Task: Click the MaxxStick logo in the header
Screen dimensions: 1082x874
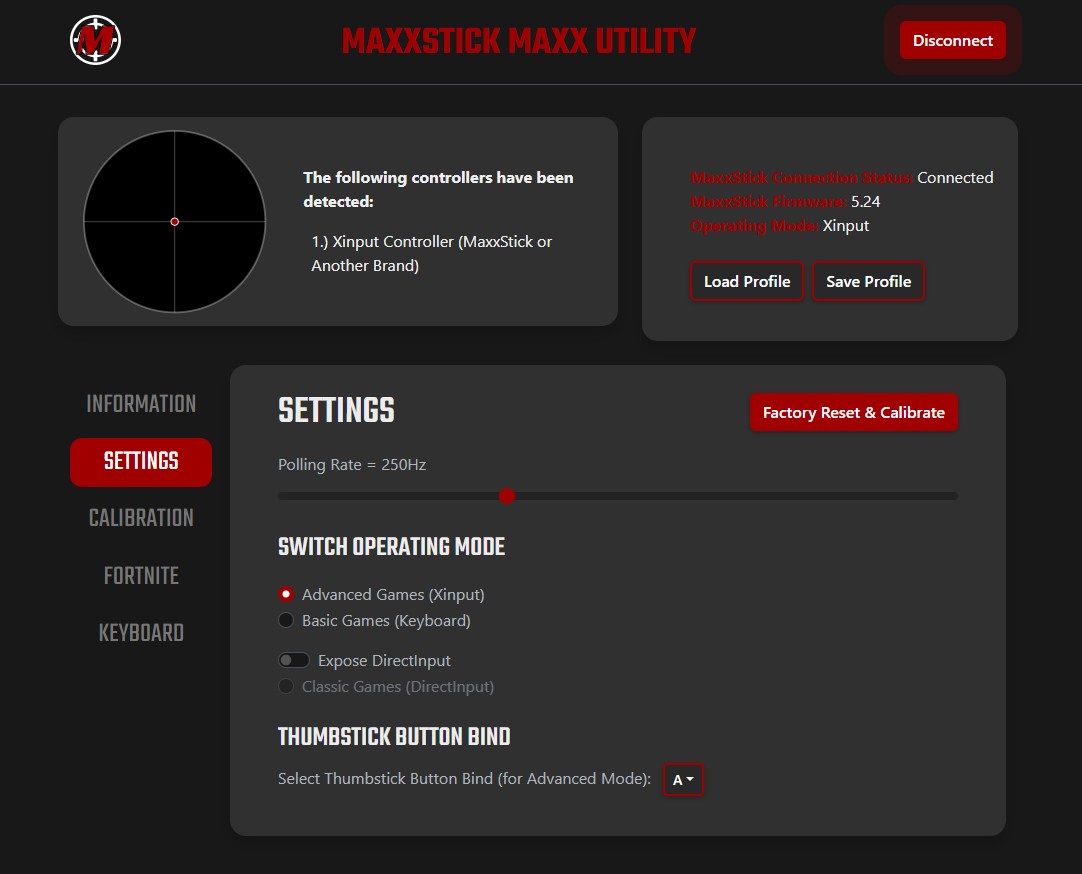Action: pyautogui.click(x=94, y=40)
